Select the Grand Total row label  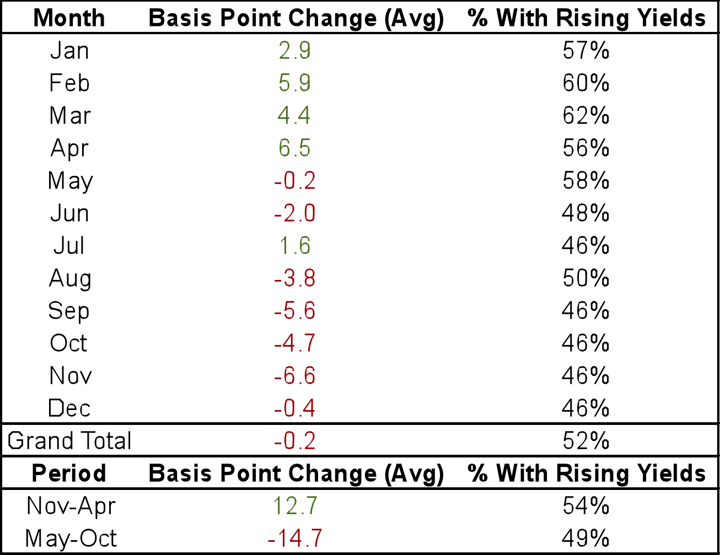pos(68,440)
